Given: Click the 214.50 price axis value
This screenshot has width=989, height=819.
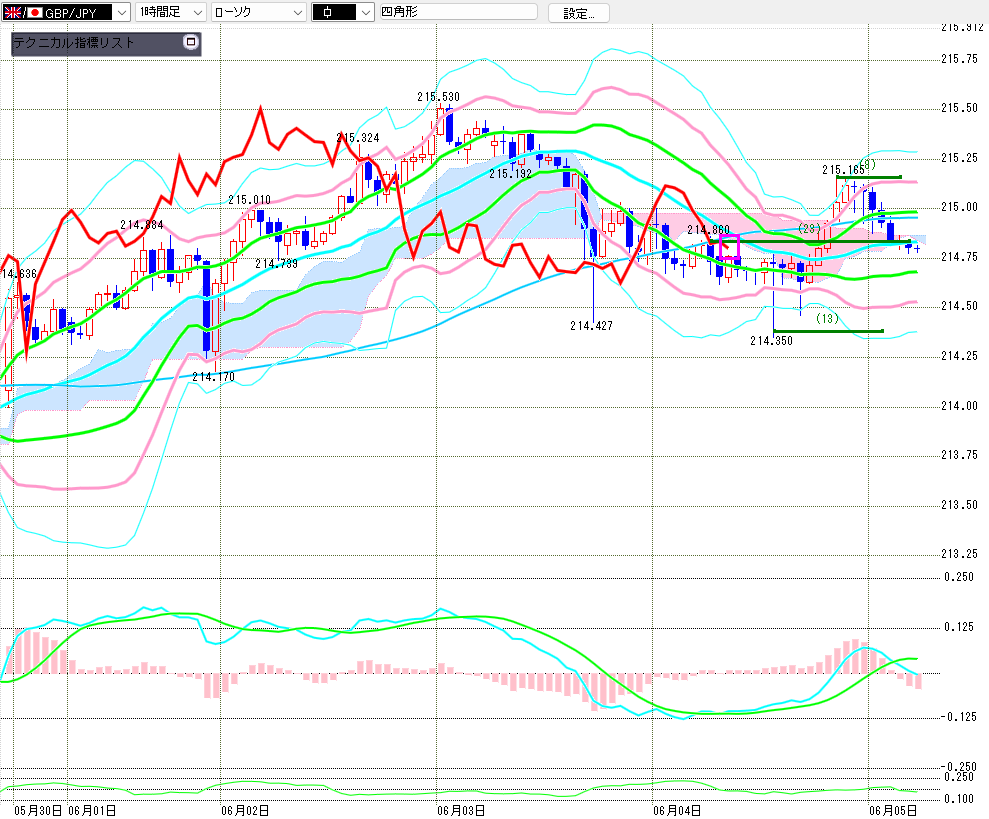Looking at the screenshot, I should 959,306.
